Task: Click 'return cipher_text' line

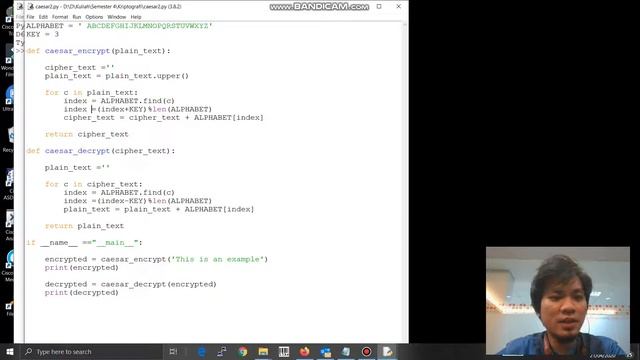Action: (87, 134)
